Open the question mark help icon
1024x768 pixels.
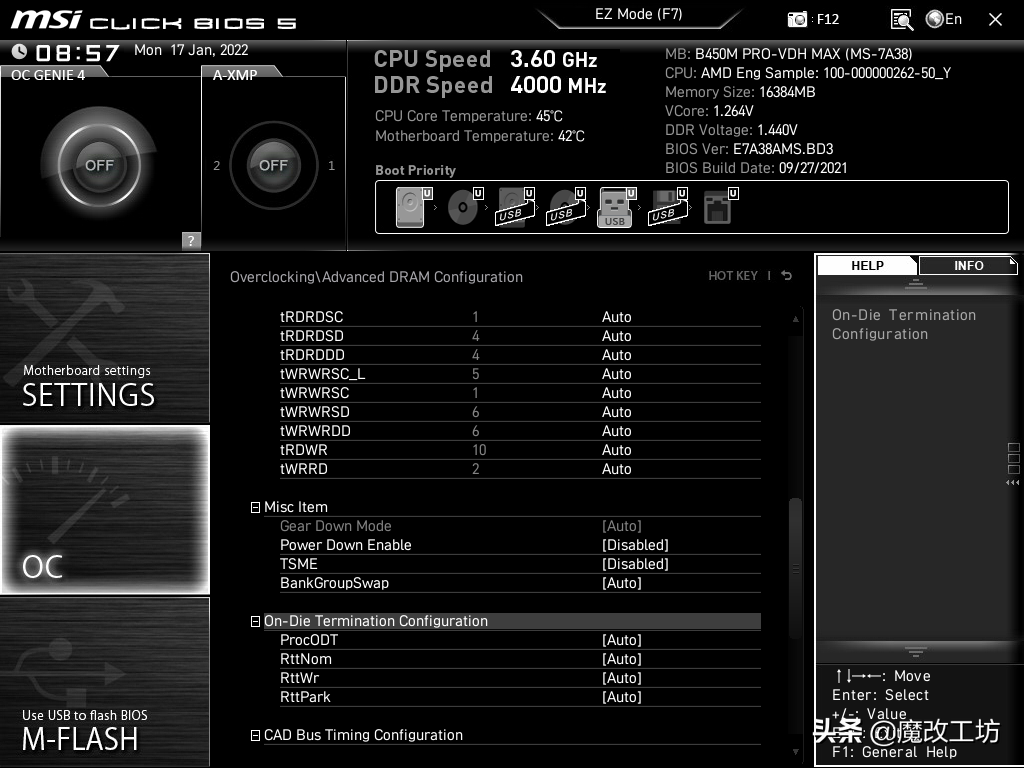coord(191,240)
